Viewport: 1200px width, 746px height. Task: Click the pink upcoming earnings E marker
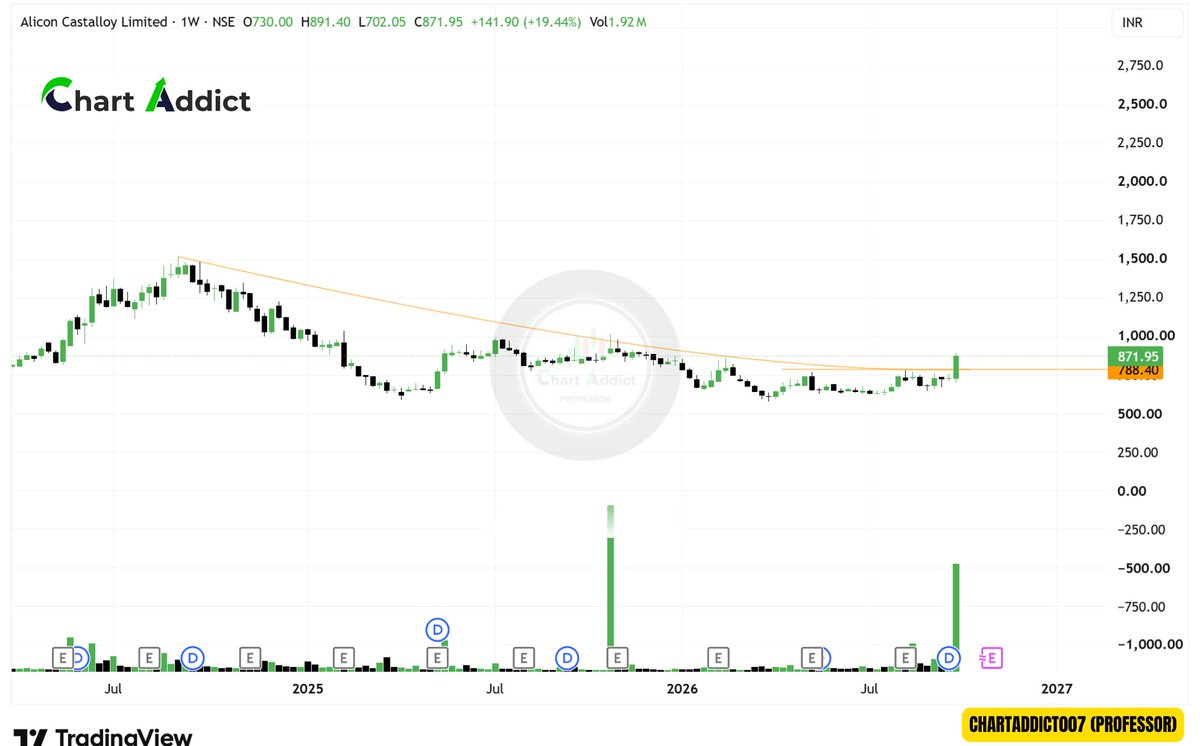coord(991,658)
